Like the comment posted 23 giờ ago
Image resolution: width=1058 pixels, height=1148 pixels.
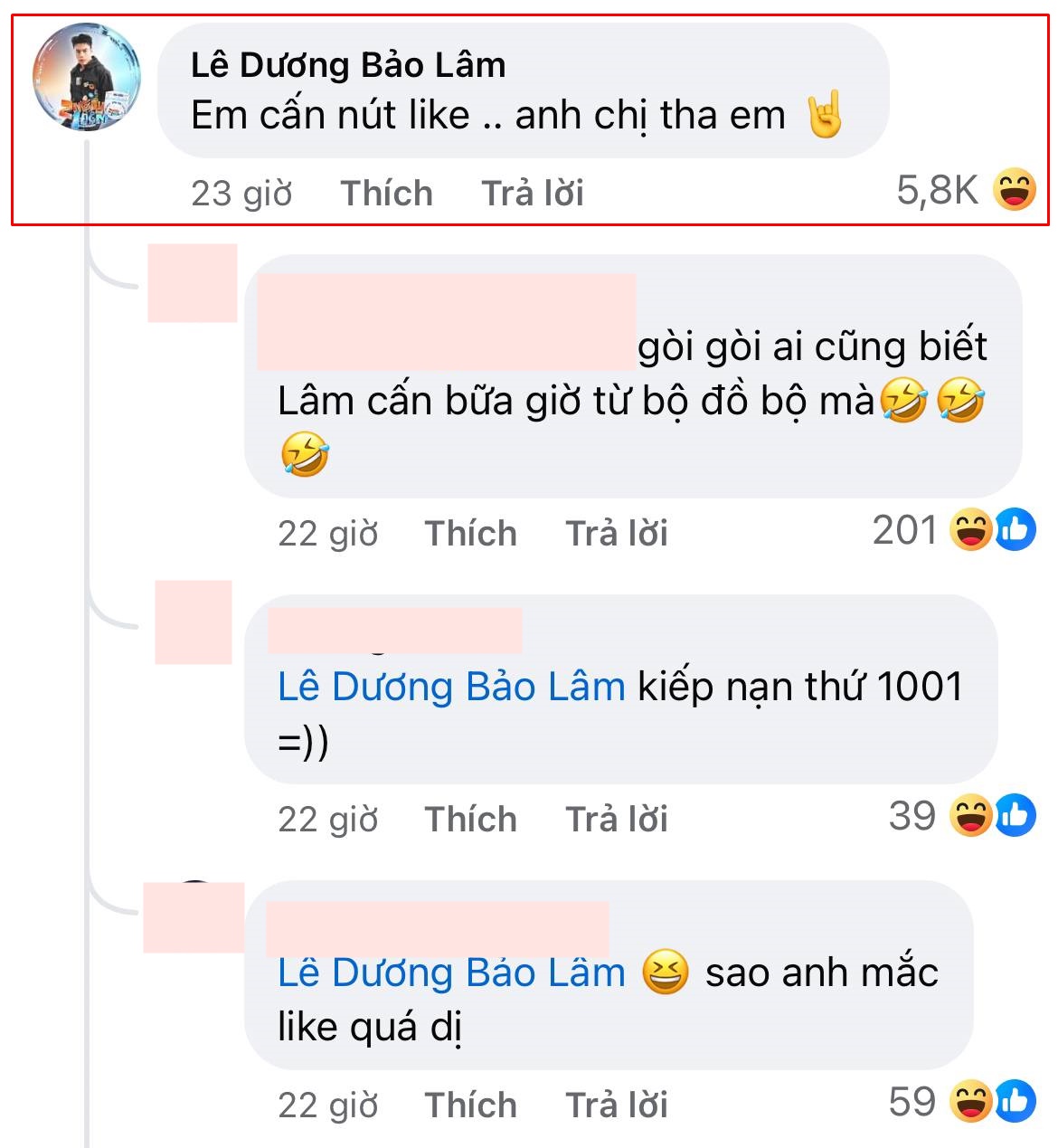pos(387,193)
